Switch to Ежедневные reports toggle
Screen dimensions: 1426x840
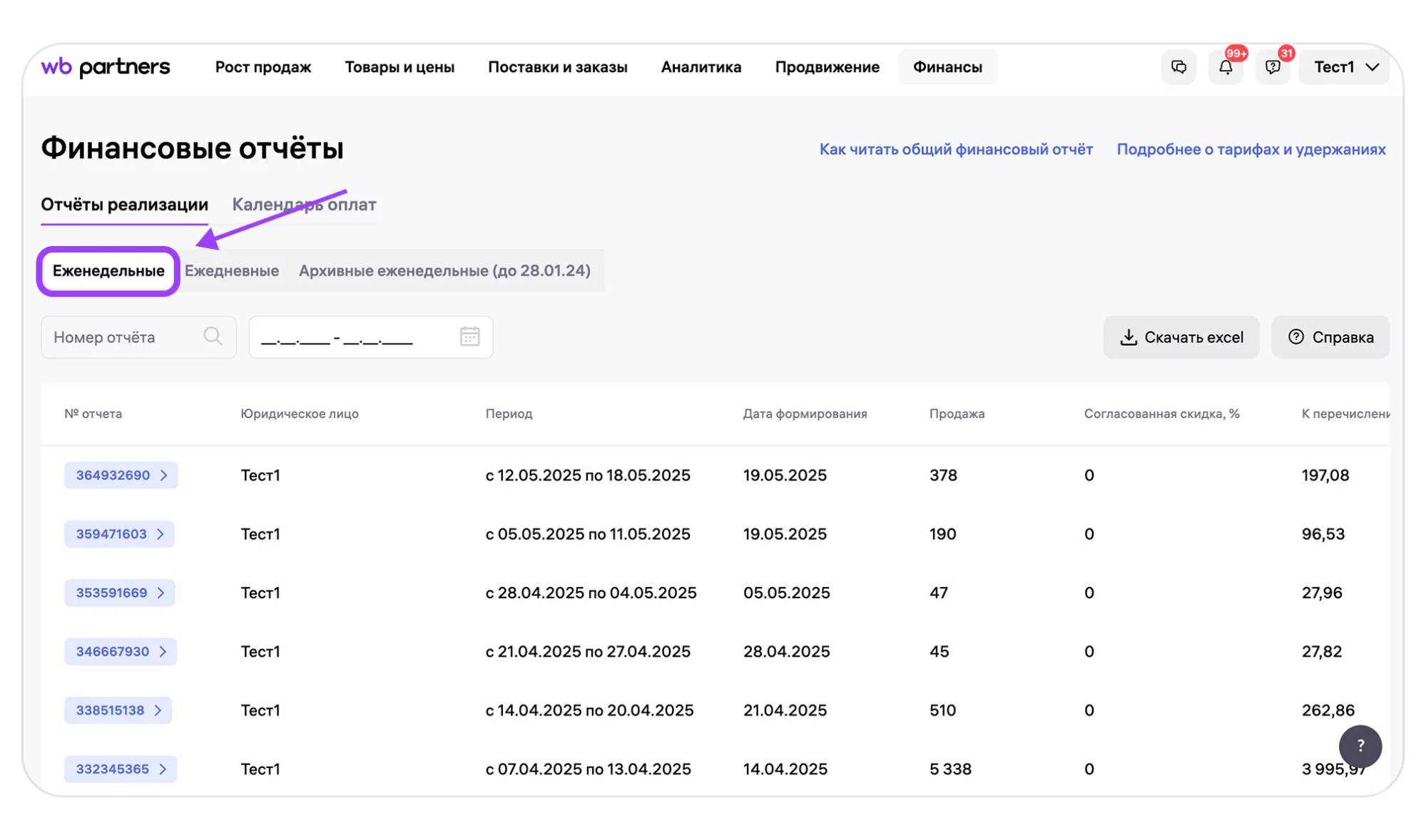coord(232,270)
